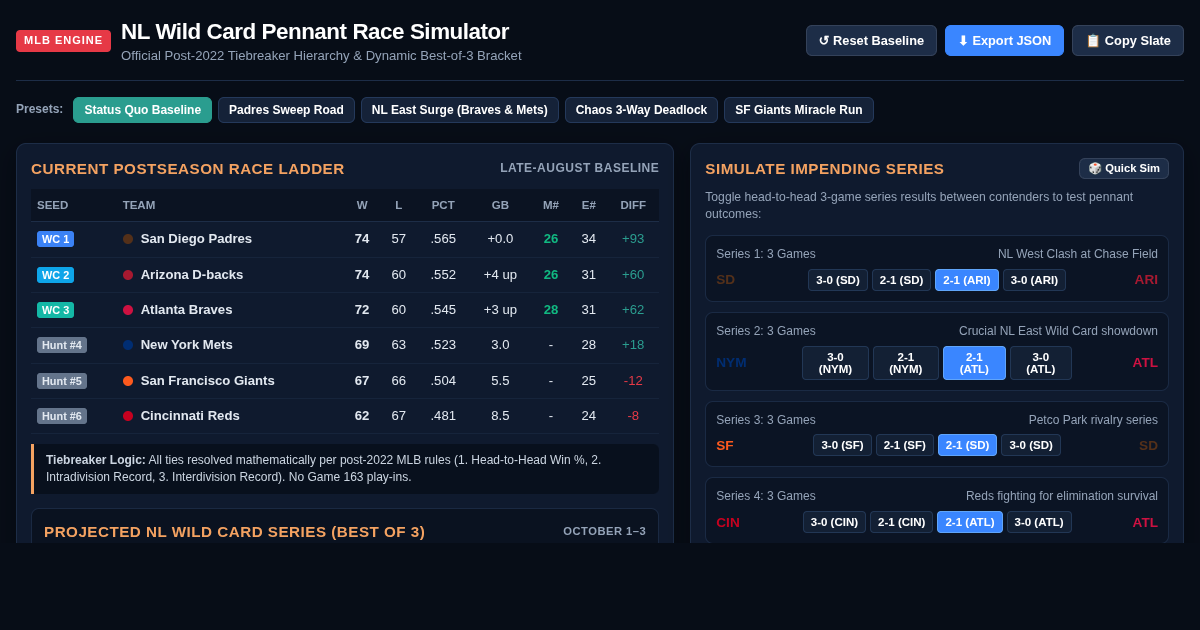Select the Status Quo Baseline preset
The image size is (1200, 630).
pyautogui.click(x=142, y=110)
